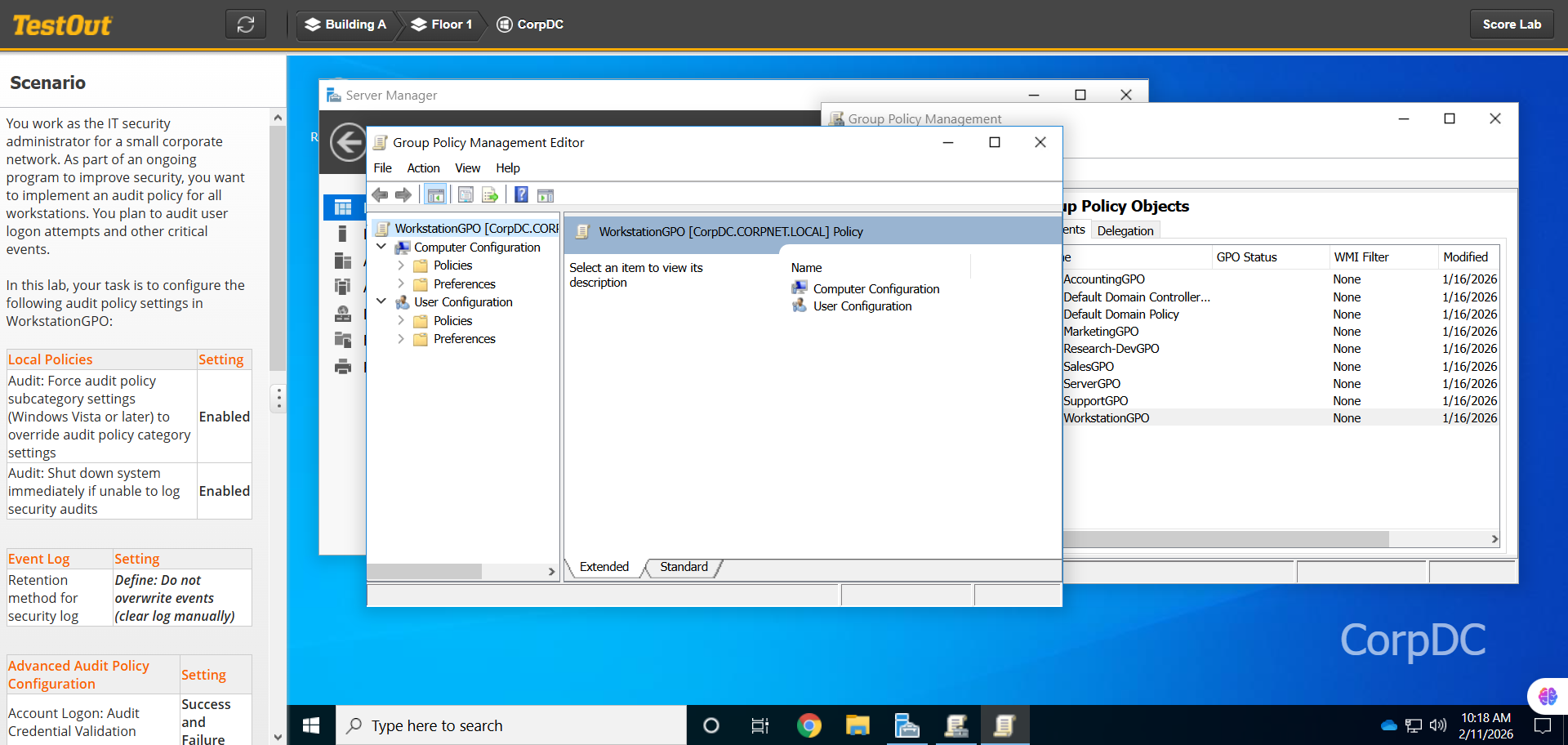Click the Building A breadcrumb

[345, 25]
